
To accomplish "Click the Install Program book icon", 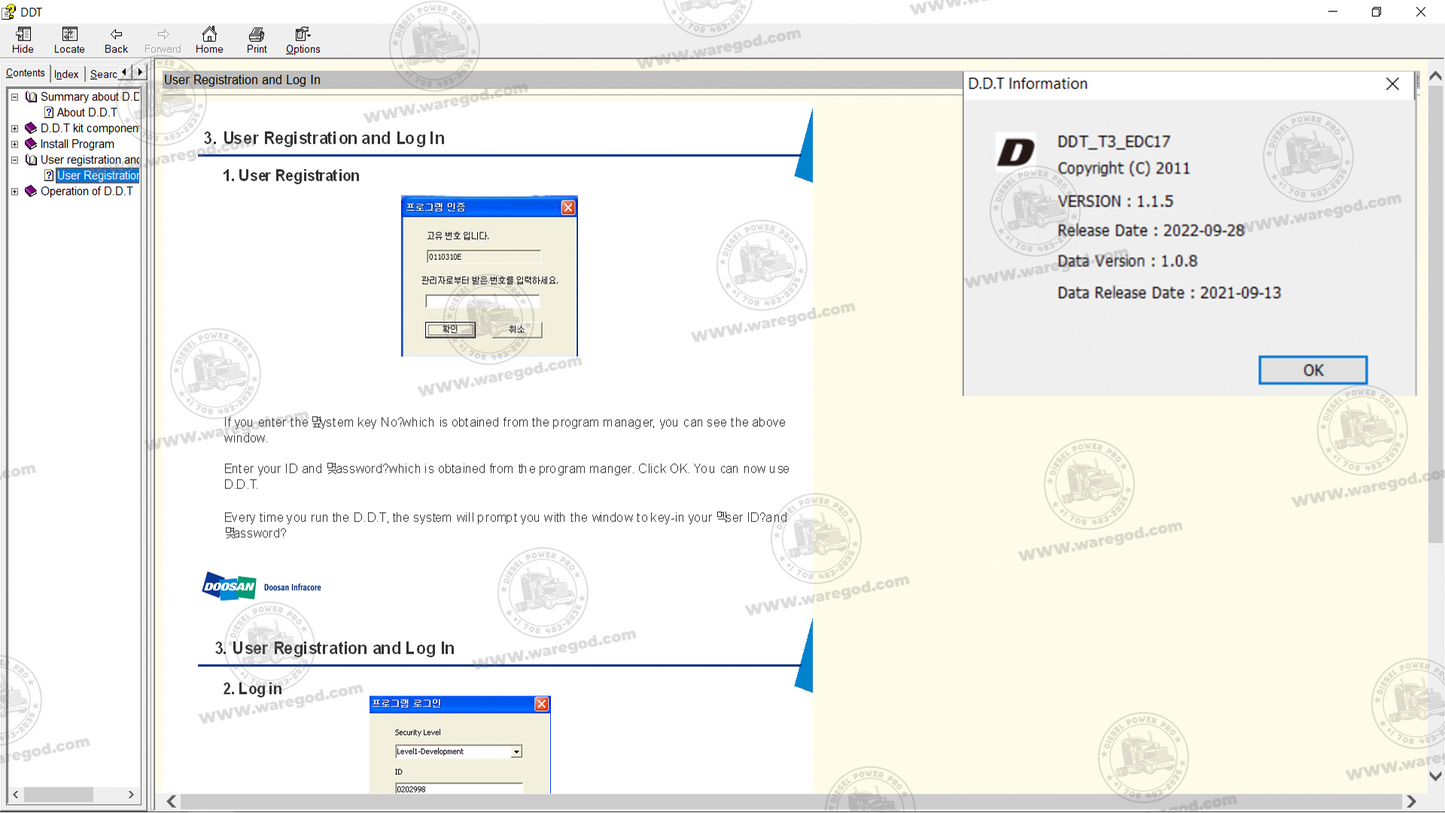I will click(x=29, y=143).
